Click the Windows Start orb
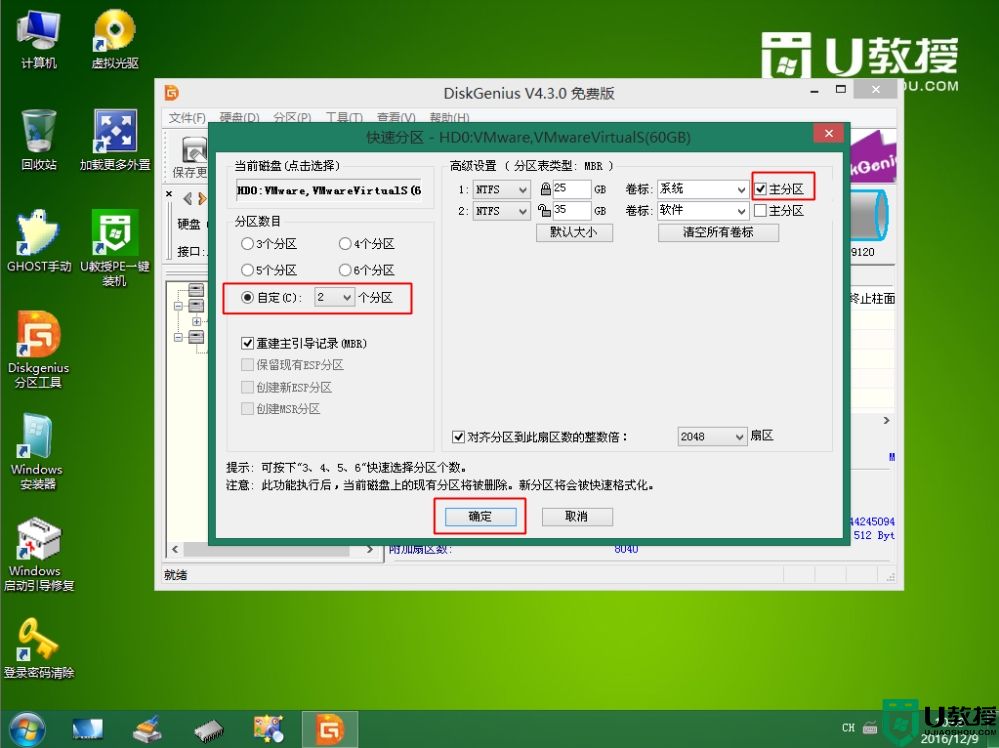 26,730
